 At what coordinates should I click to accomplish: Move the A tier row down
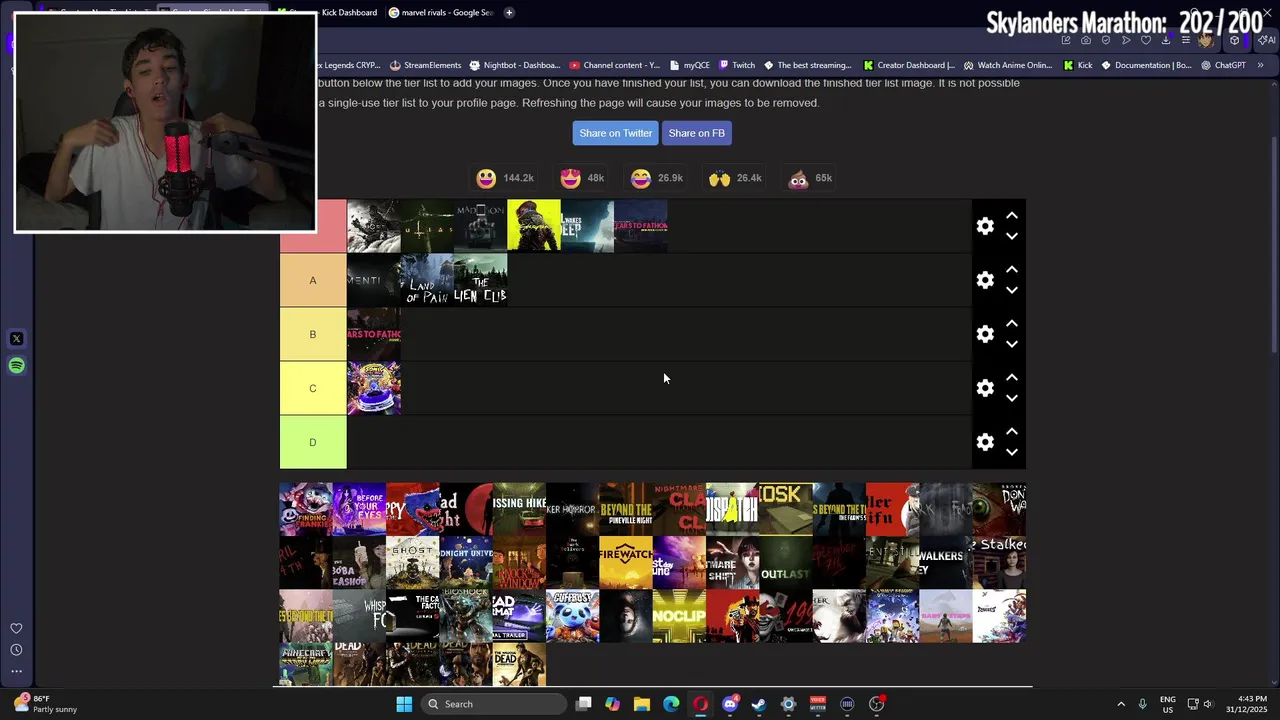[x=1012, y=290]
